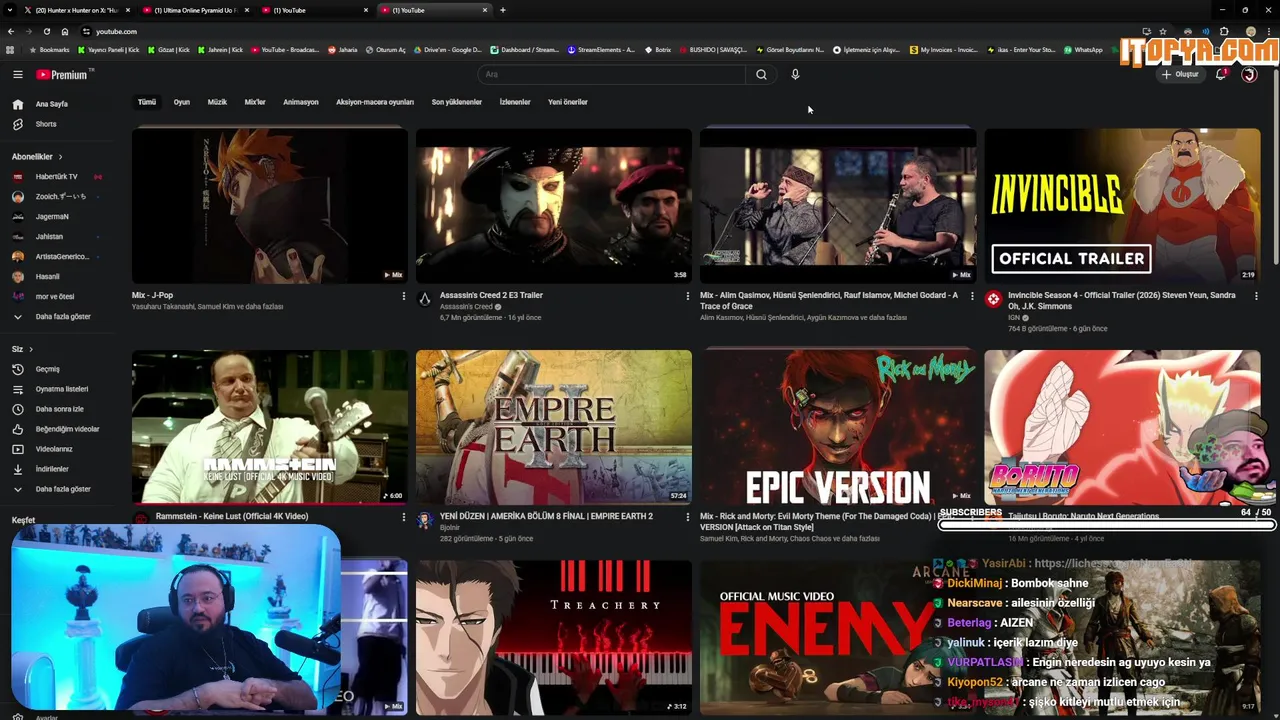Screen dimensions: 1280x720
Task: Go to YouTube Premium home logo
Action: [62, 74]
